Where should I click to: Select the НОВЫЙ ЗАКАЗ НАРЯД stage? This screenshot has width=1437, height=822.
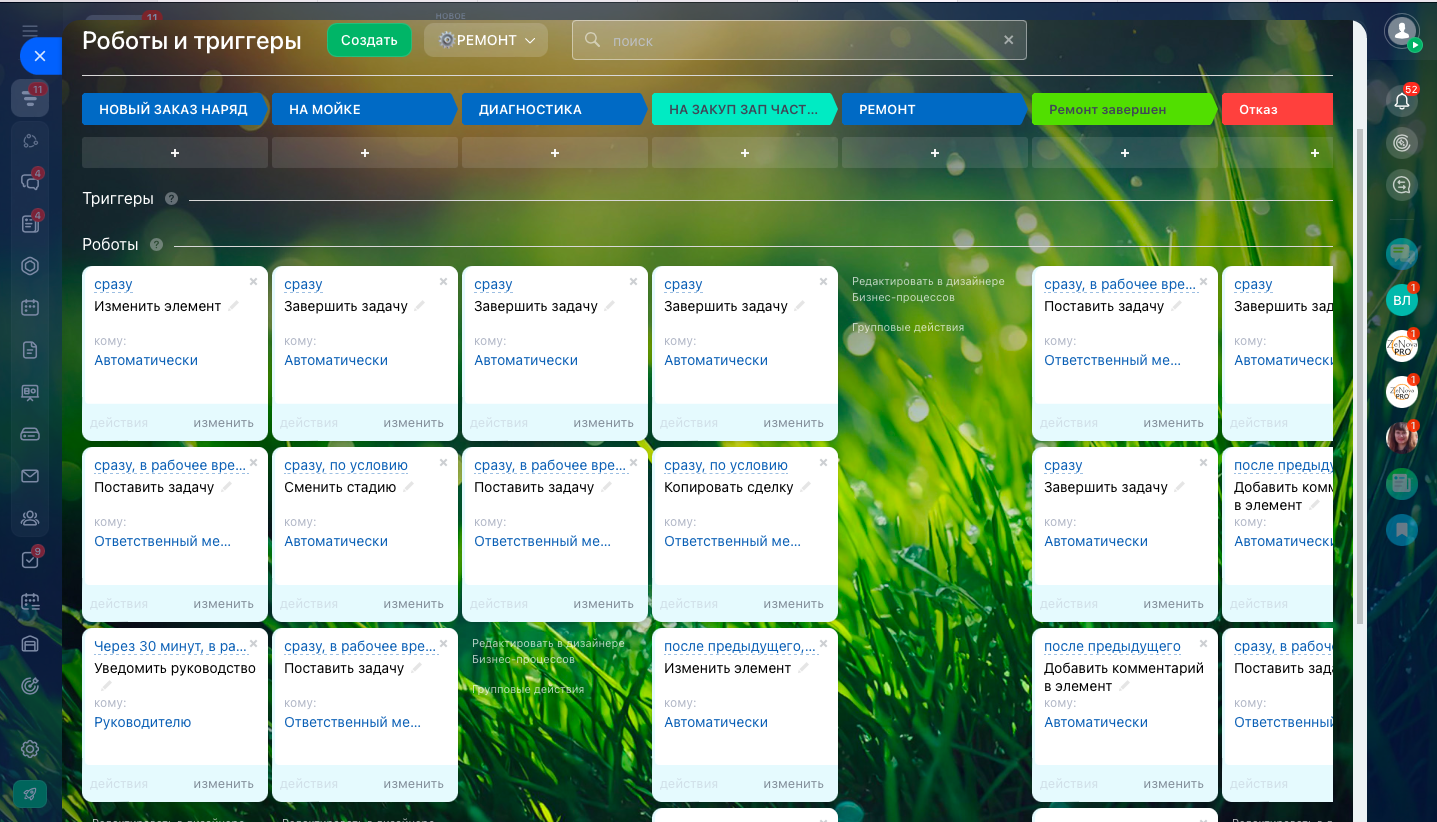175,109
